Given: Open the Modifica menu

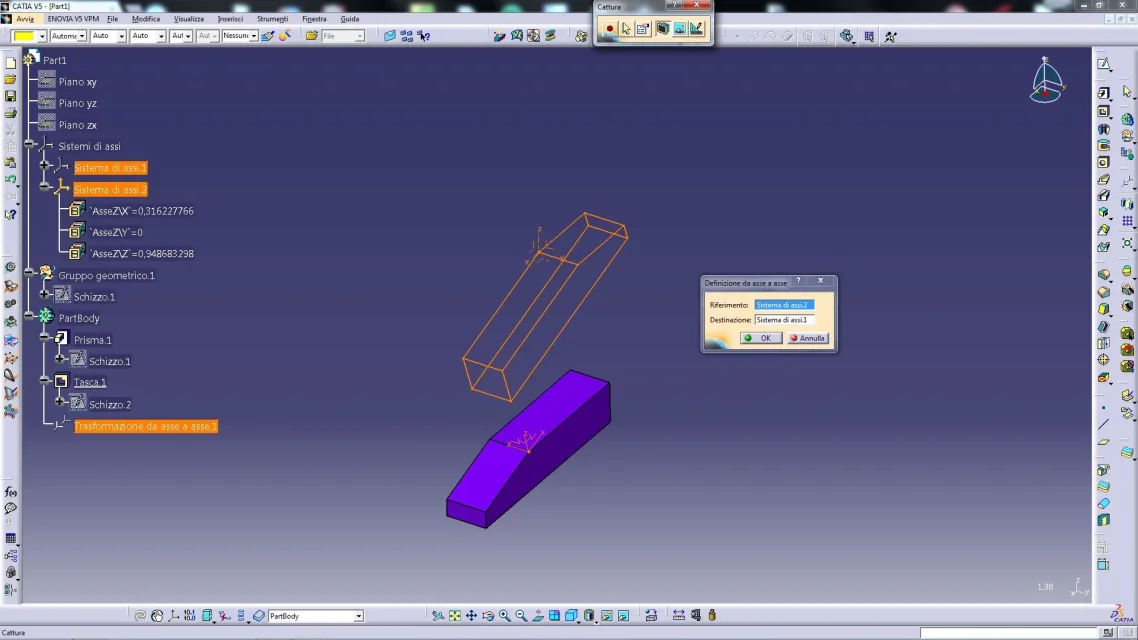Looking at the screenshot, I should [x=146, y=19].
